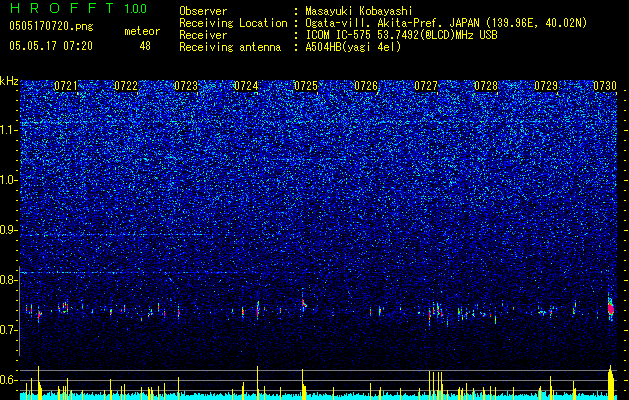Click the 0721 time marker
The width and height of the screenshot is (629, 400).
click(66, 86)
